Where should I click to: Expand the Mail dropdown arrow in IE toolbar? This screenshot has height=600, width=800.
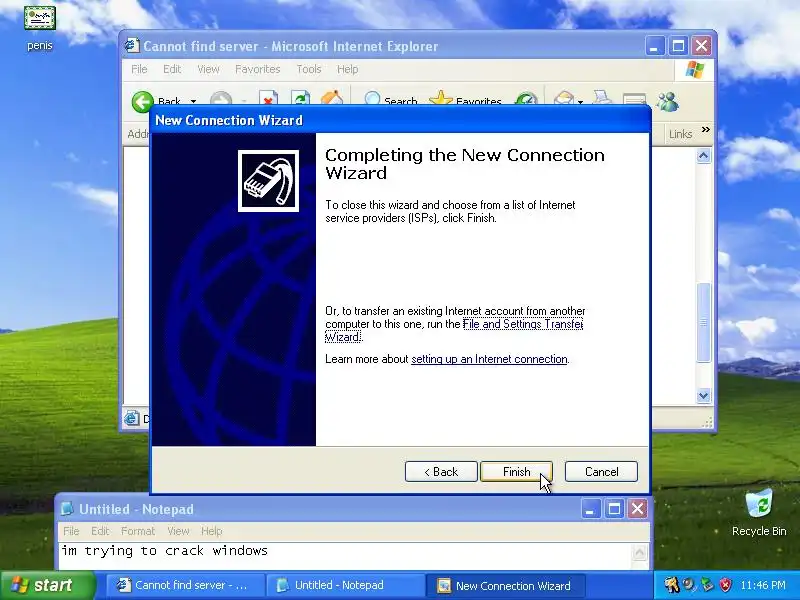pyautogui.click(x=581, y=101)
